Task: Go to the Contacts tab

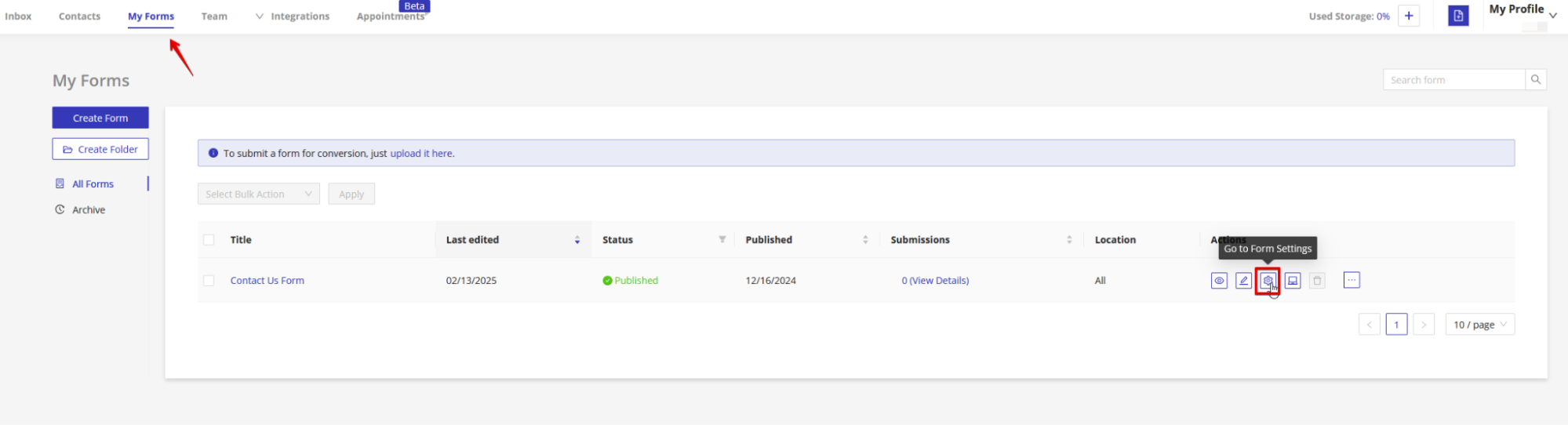Action: pyautogui.click(x=79, y=16)
